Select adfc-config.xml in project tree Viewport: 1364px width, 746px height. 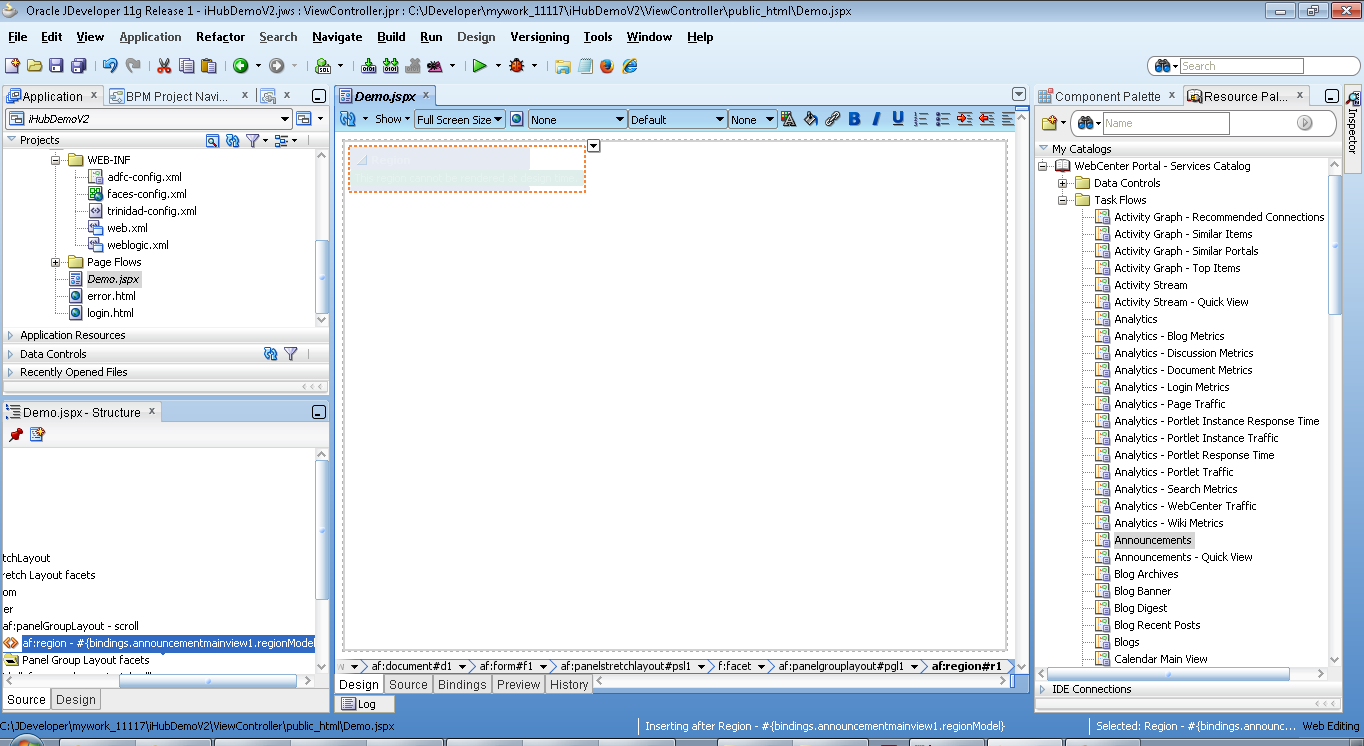pos(144,177)
